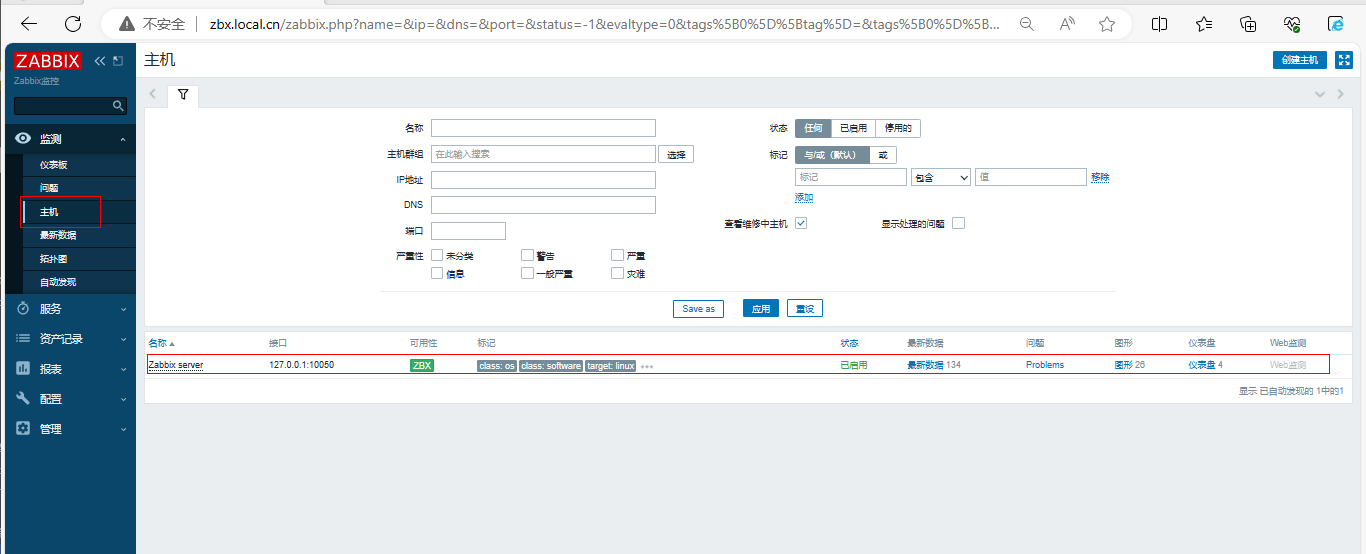
Task: Click the 创建主机 button
Action: point(1300,60)
